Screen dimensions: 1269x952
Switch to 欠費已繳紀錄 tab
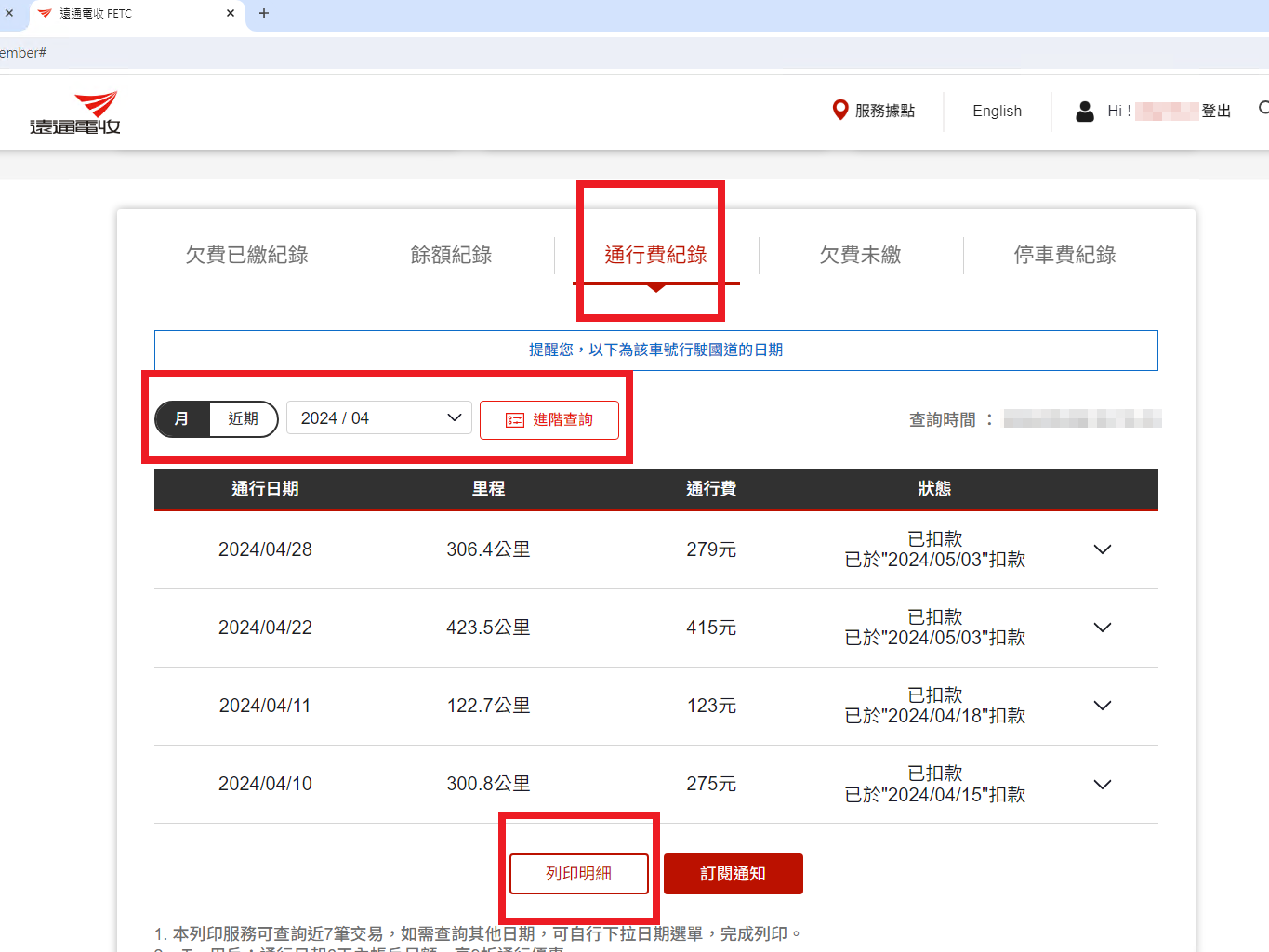coord(246,255)
